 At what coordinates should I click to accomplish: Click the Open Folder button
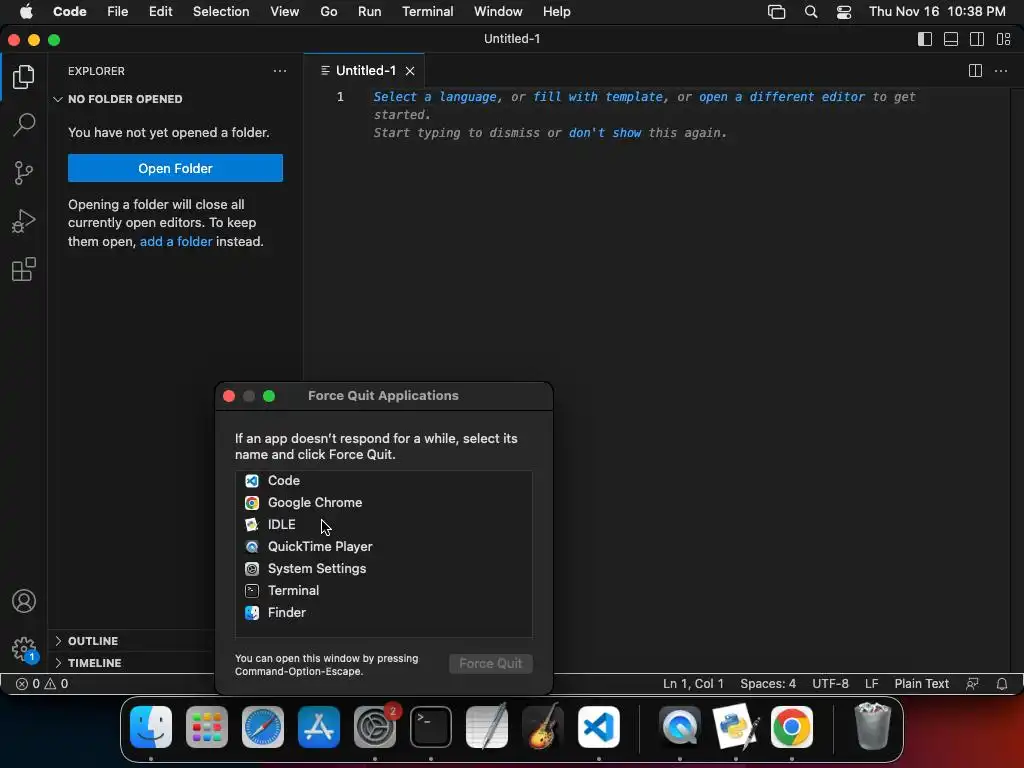(x=175, y=168)
